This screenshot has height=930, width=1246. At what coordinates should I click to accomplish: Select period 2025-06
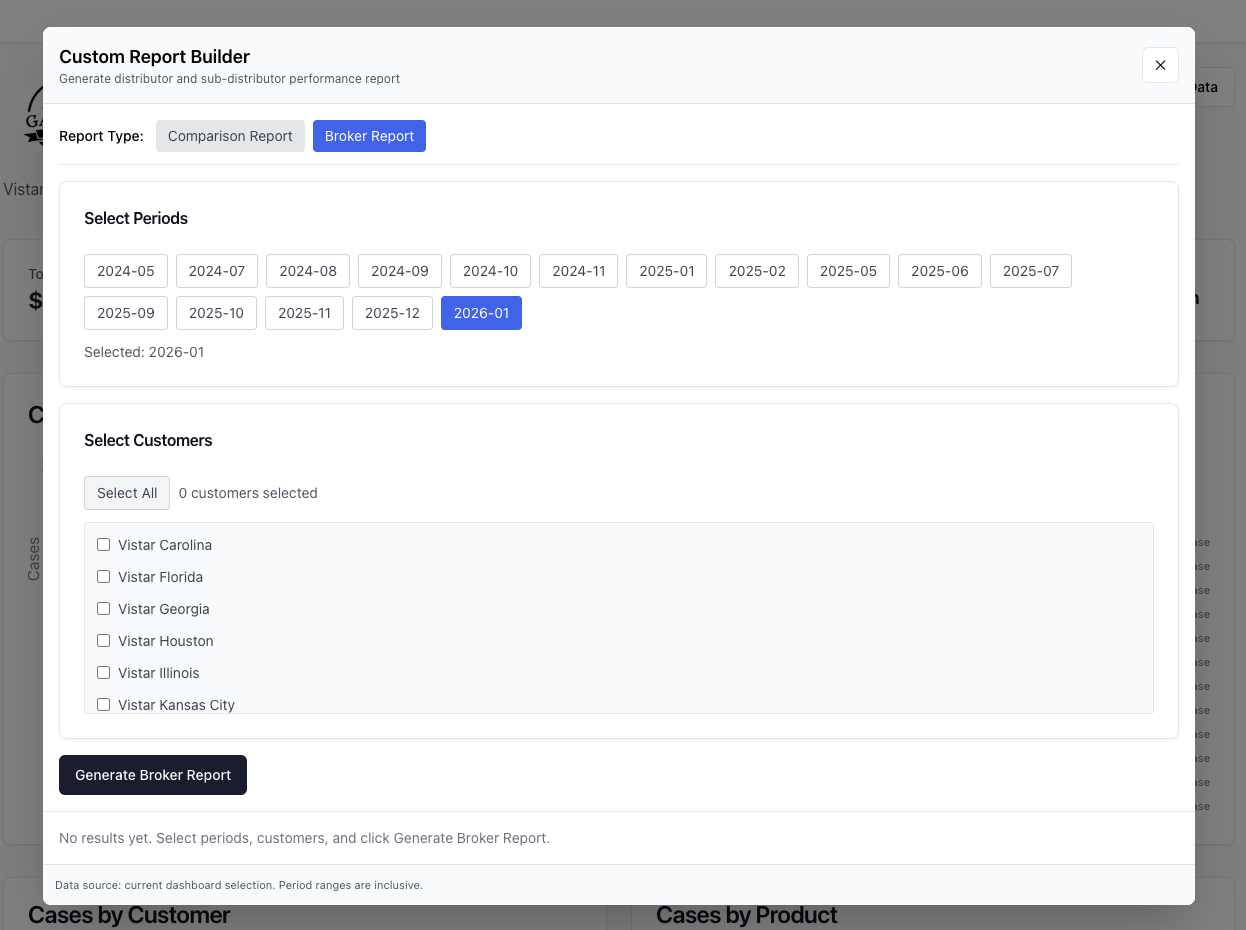940,271
